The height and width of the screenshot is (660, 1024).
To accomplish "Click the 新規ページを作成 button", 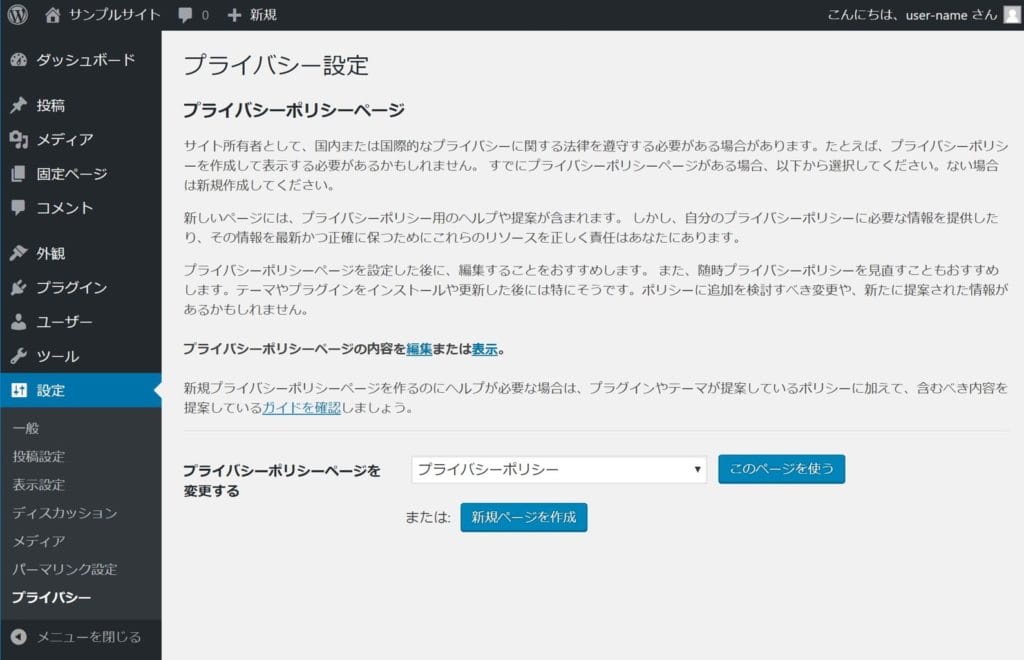I will 523,518.
